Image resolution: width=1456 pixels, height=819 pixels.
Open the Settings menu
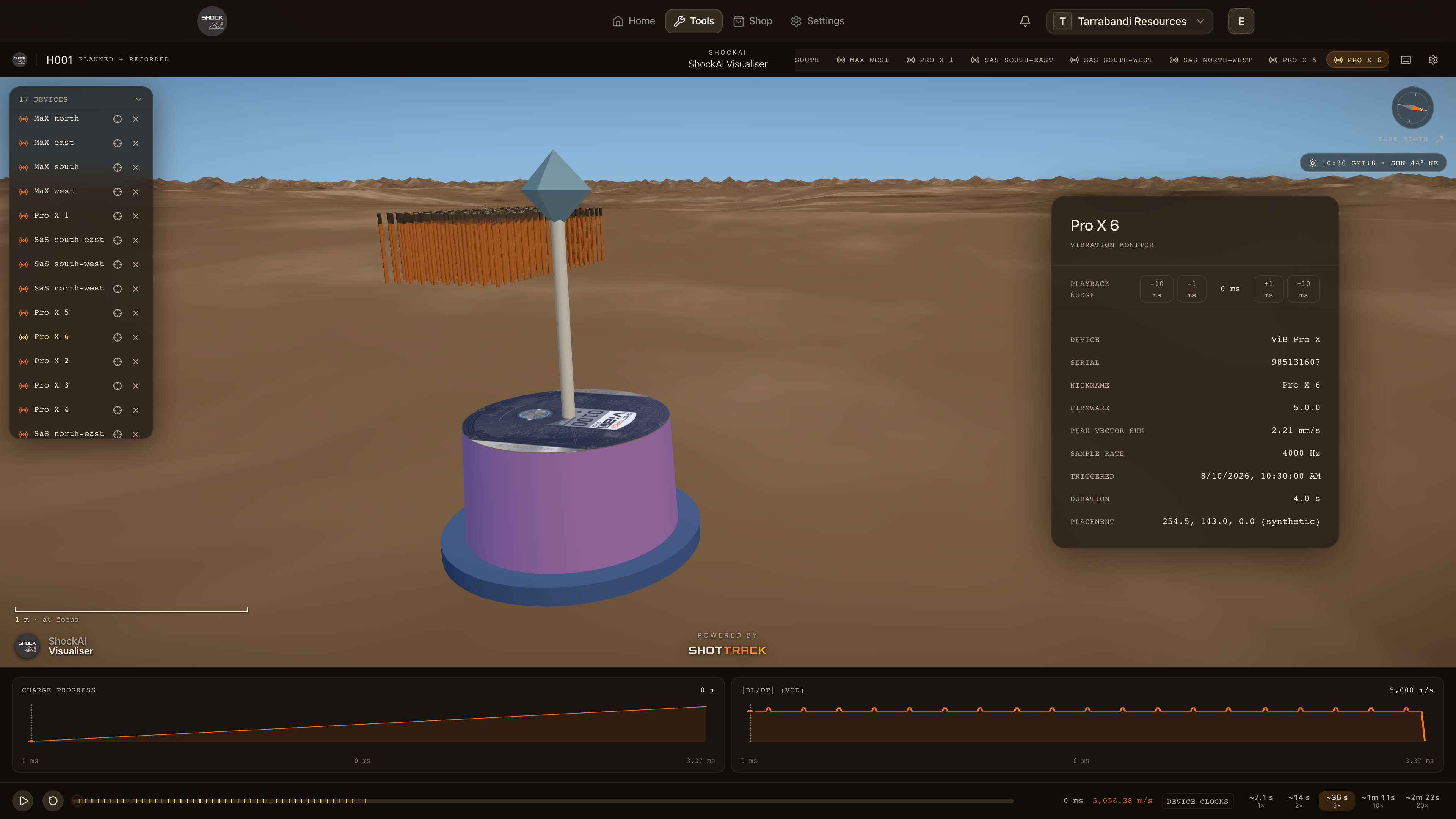coord(817,22)
